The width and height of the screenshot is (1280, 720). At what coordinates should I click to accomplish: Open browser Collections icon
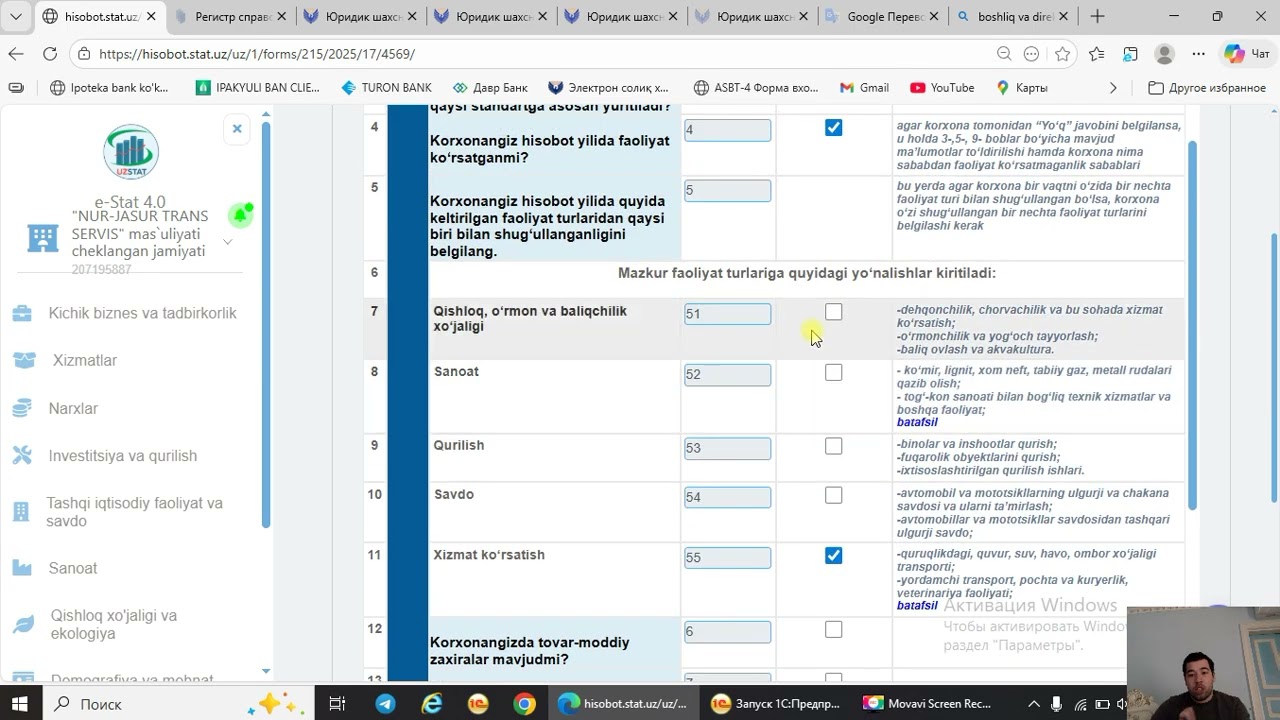[x=1130, y=54]
